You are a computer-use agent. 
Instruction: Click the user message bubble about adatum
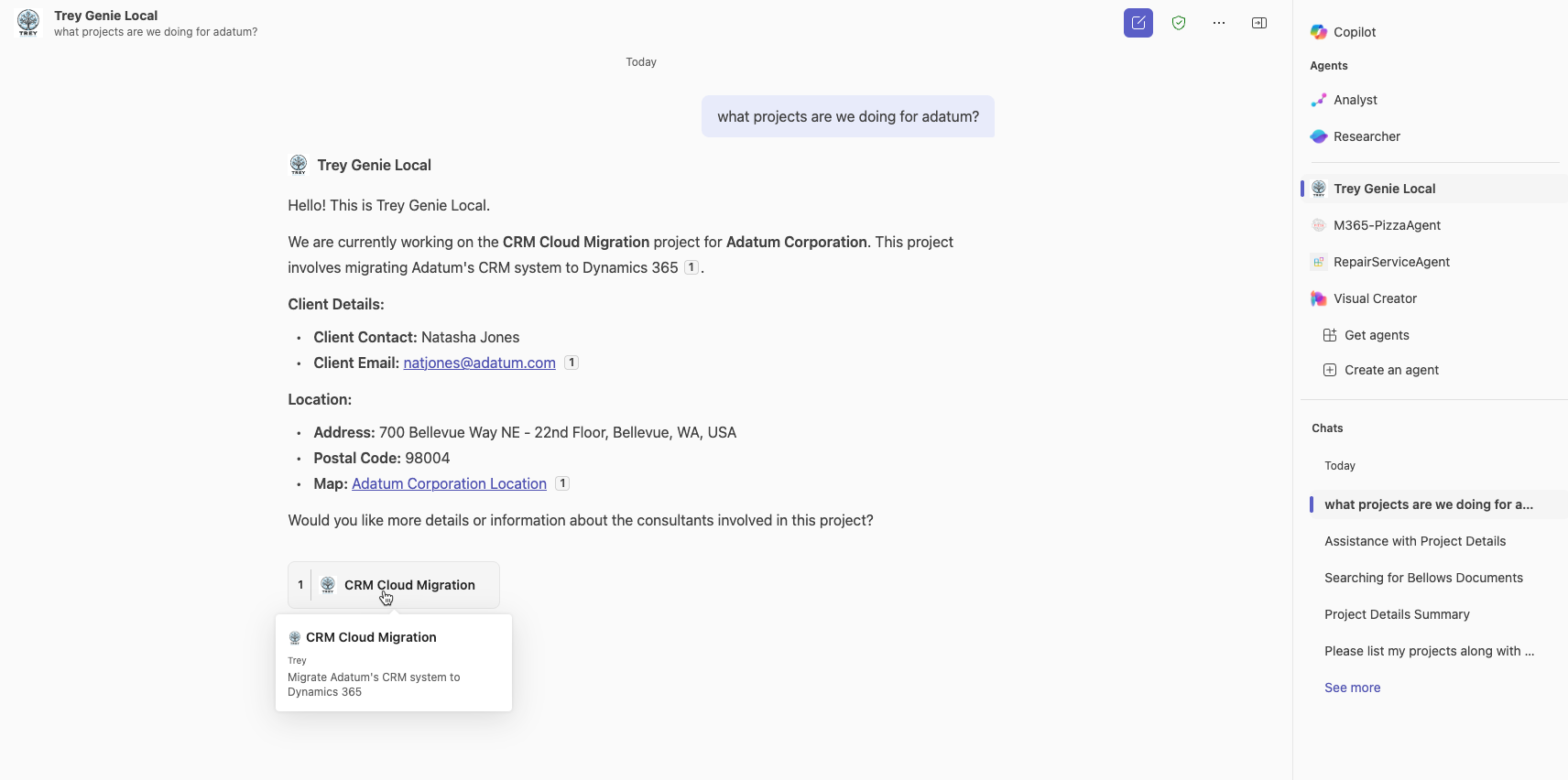848,116
